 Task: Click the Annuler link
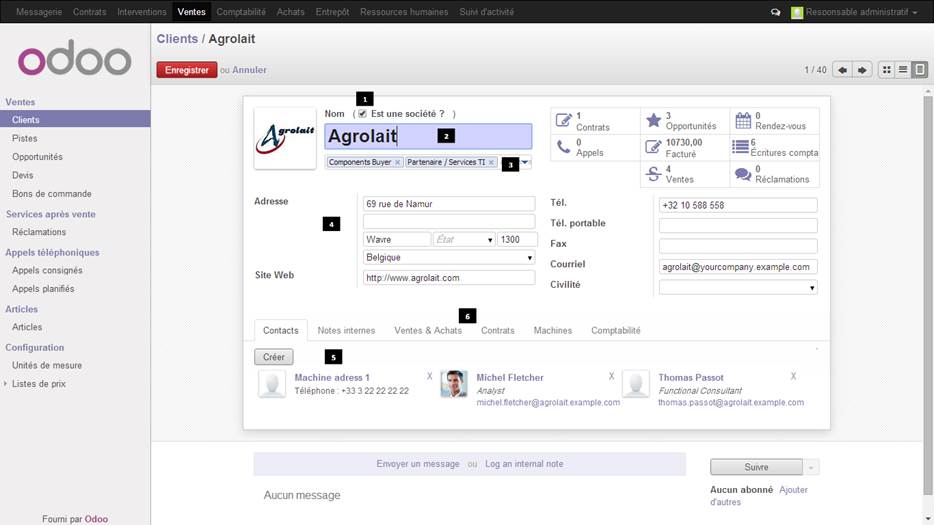[249, 70]
